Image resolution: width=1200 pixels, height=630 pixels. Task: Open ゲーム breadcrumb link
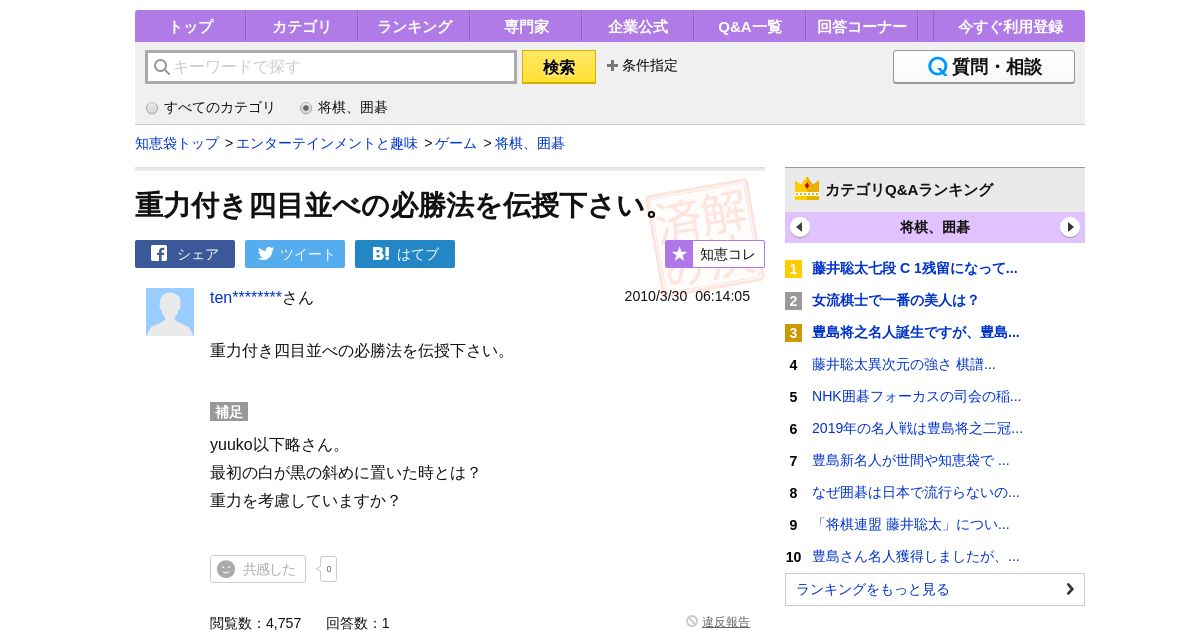456,143
